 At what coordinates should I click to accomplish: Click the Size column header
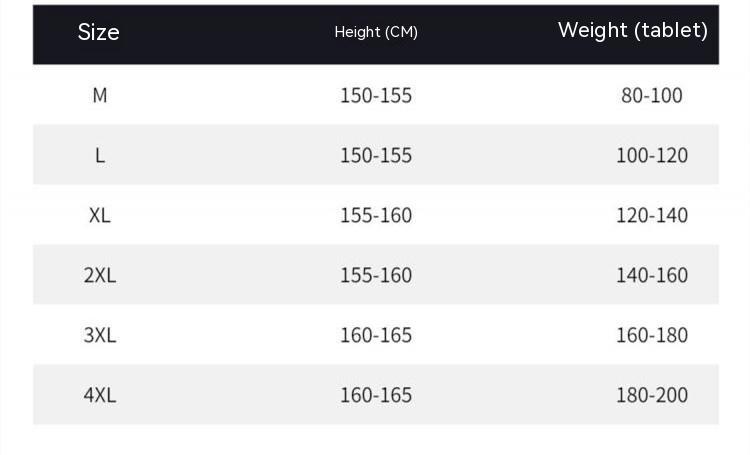click(99, 33)
